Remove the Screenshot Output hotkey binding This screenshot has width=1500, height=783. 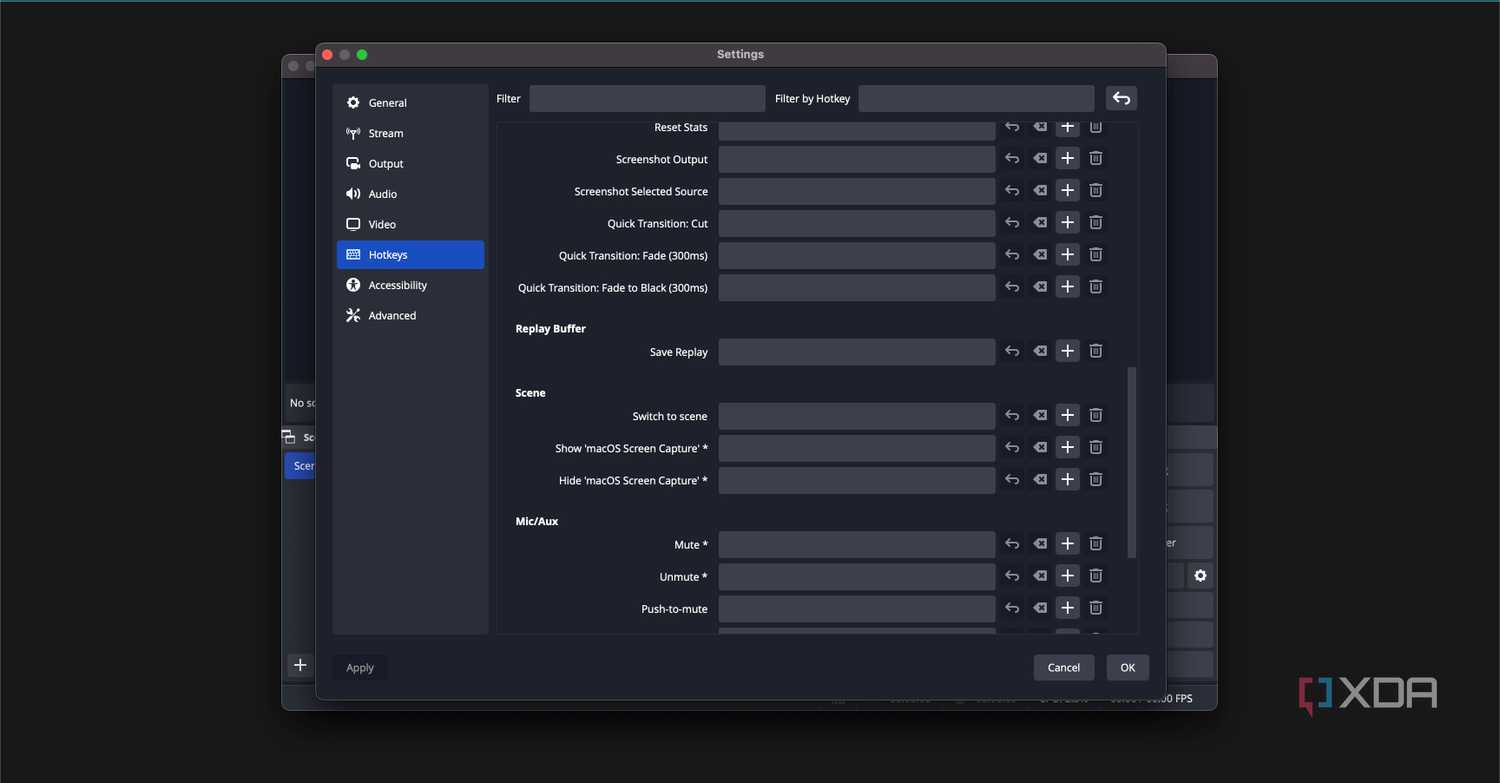tap(1096, 159)
